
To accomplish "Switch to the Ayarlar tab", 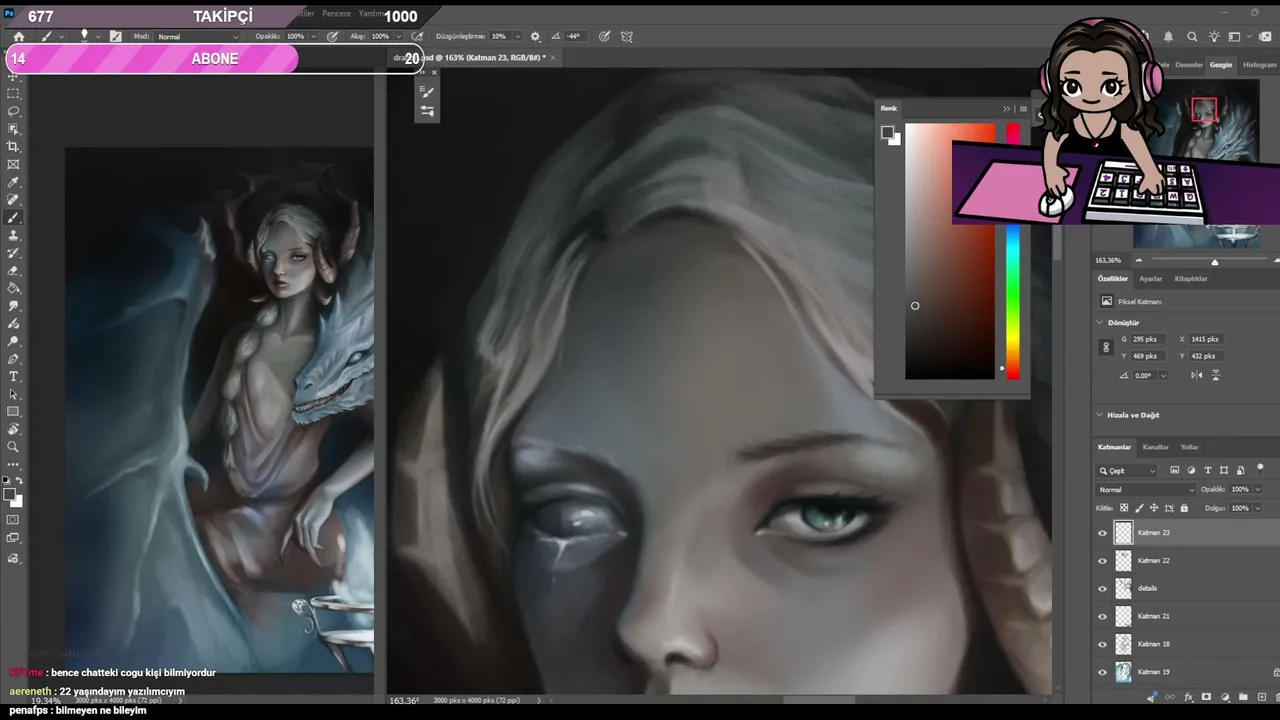I will 1150,279.
